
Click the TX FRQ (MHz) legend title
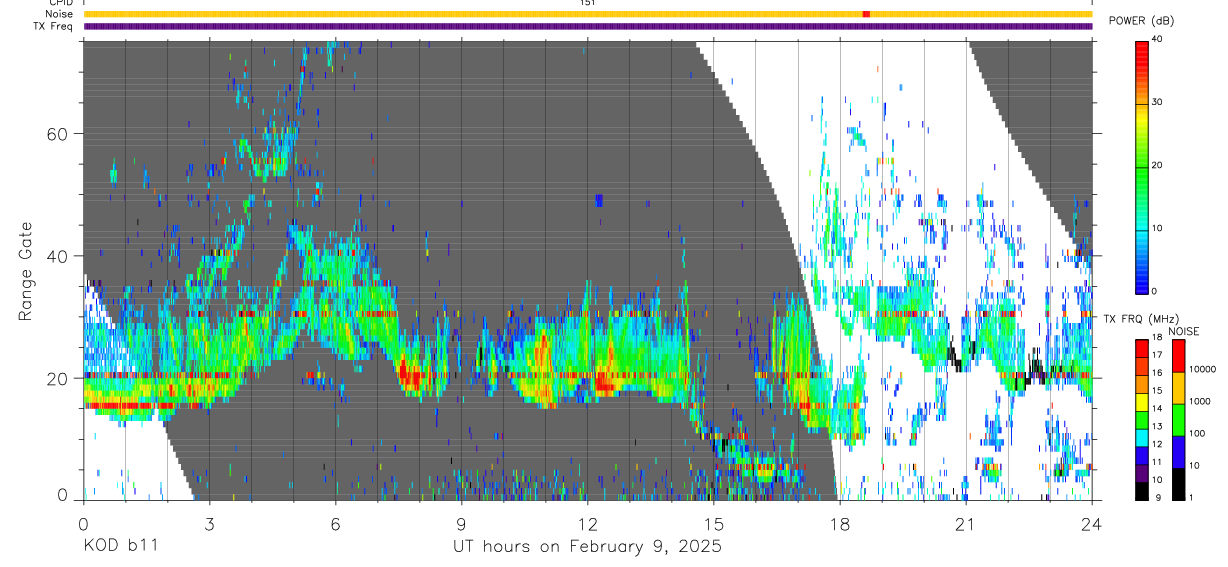point(1140,319)
